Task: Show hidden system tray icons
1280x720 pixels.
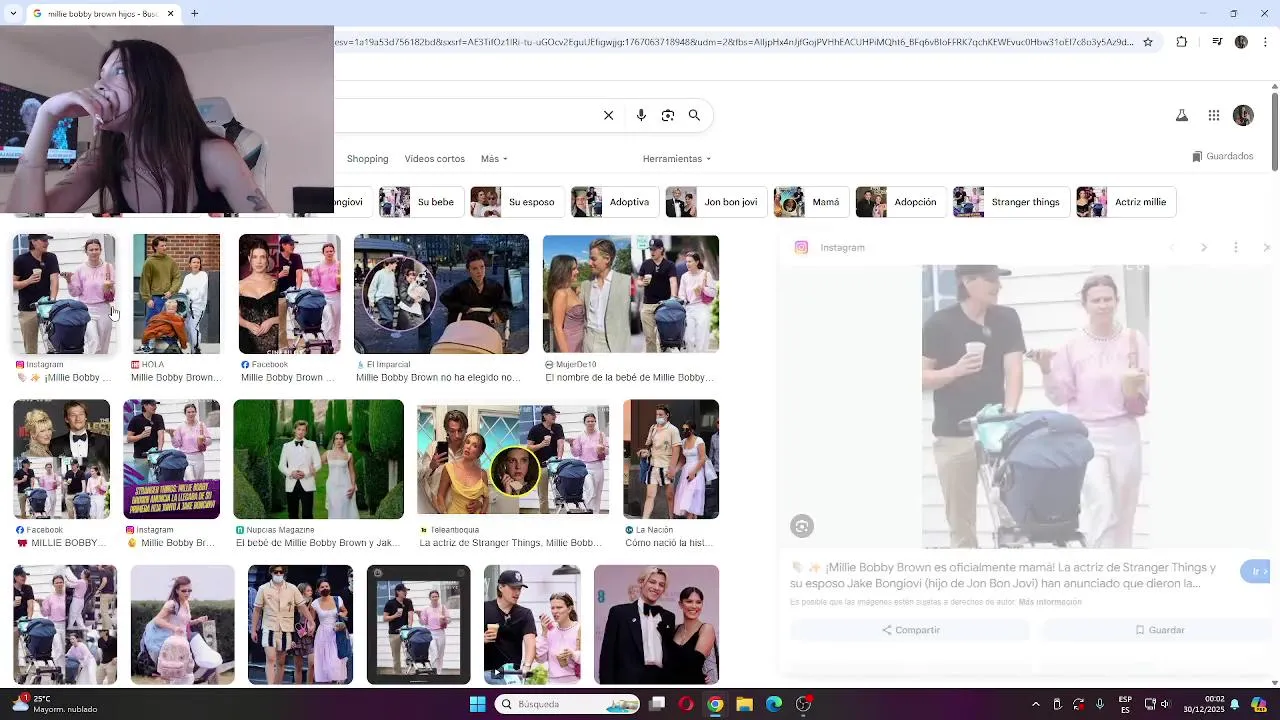Action: [x=1036, y=704]
